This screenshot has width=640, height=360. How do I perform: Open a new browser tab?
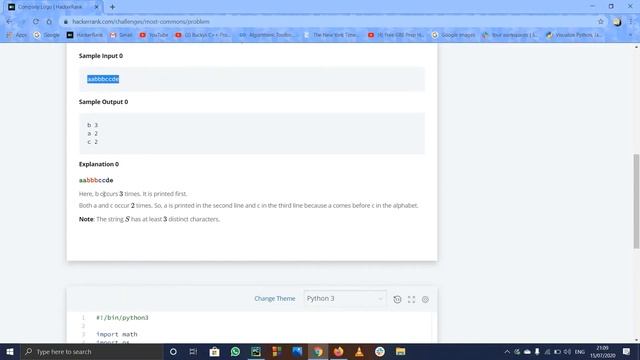pyautogui.click(x=112, y=7)
